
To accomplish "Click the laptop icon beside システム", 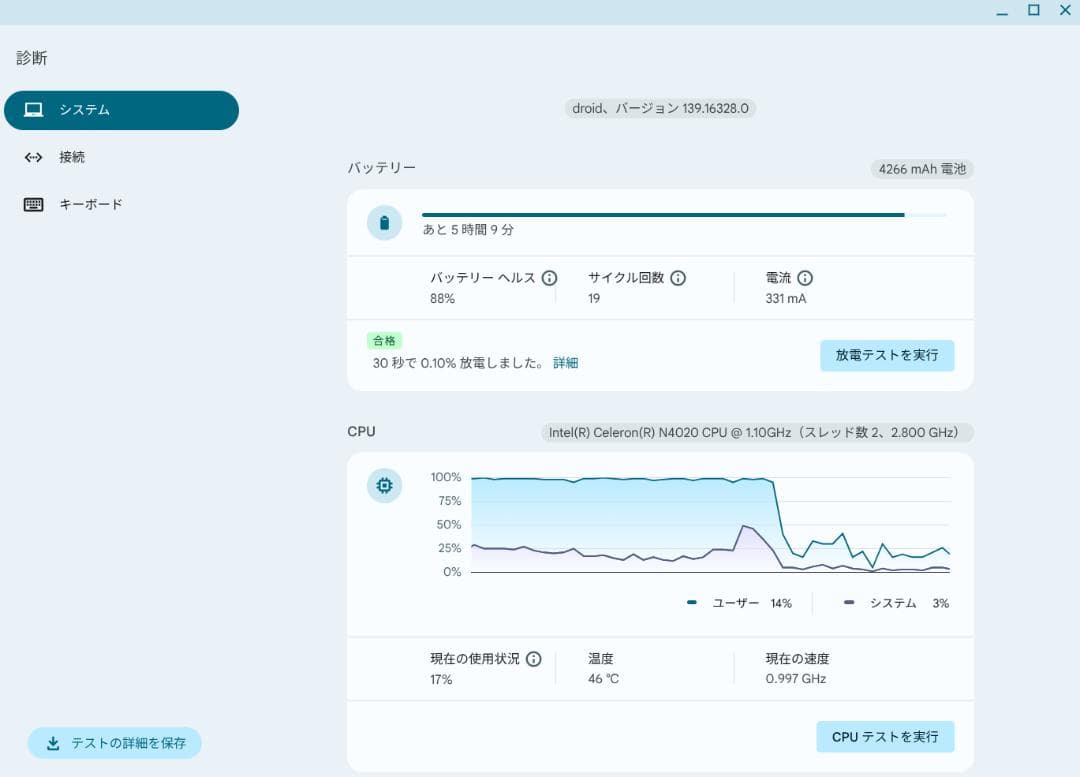I will pos(34,110).
